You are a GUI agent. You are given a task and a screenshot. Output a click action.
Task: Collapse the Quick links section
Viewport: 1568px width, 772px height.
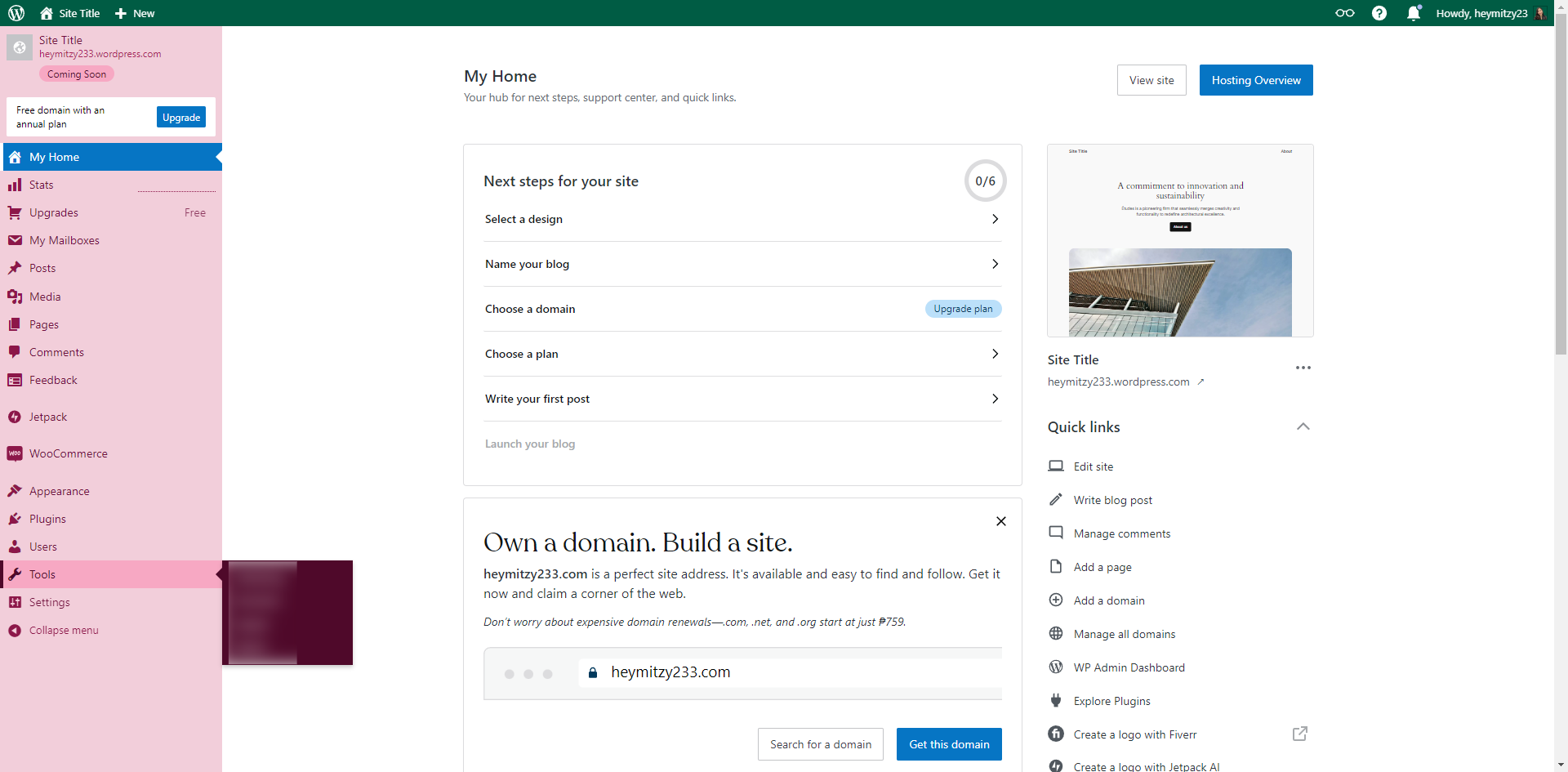1303,426
